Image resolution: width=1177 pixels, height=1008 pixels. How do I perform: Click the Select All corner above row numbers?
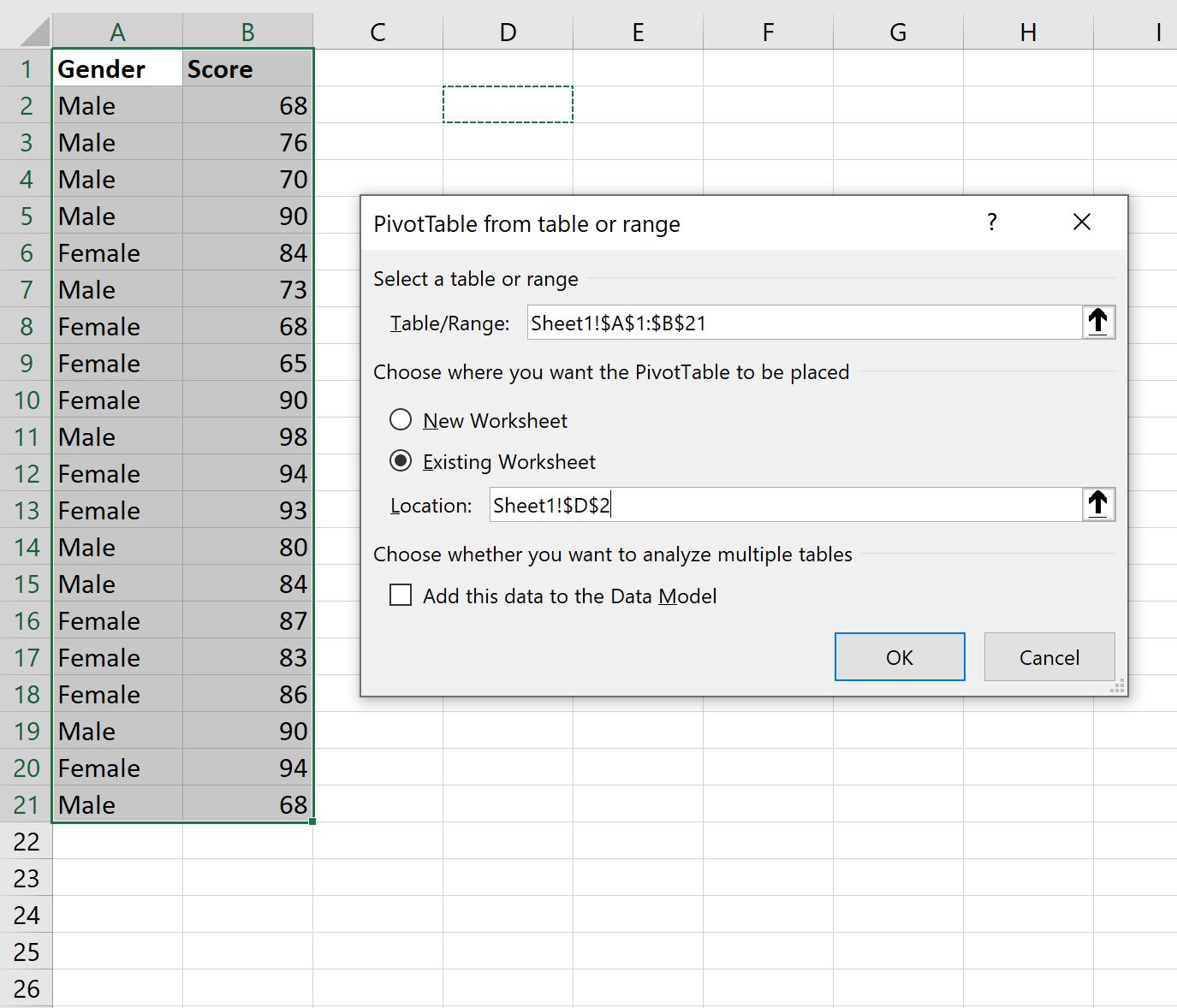click(x=26, y=31)
